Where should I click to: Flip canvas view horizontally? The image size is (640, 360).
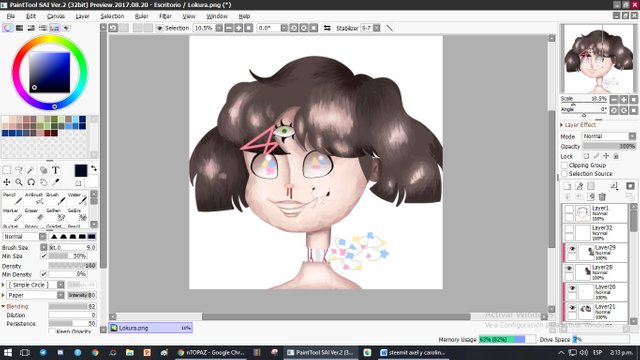point(327,28)
